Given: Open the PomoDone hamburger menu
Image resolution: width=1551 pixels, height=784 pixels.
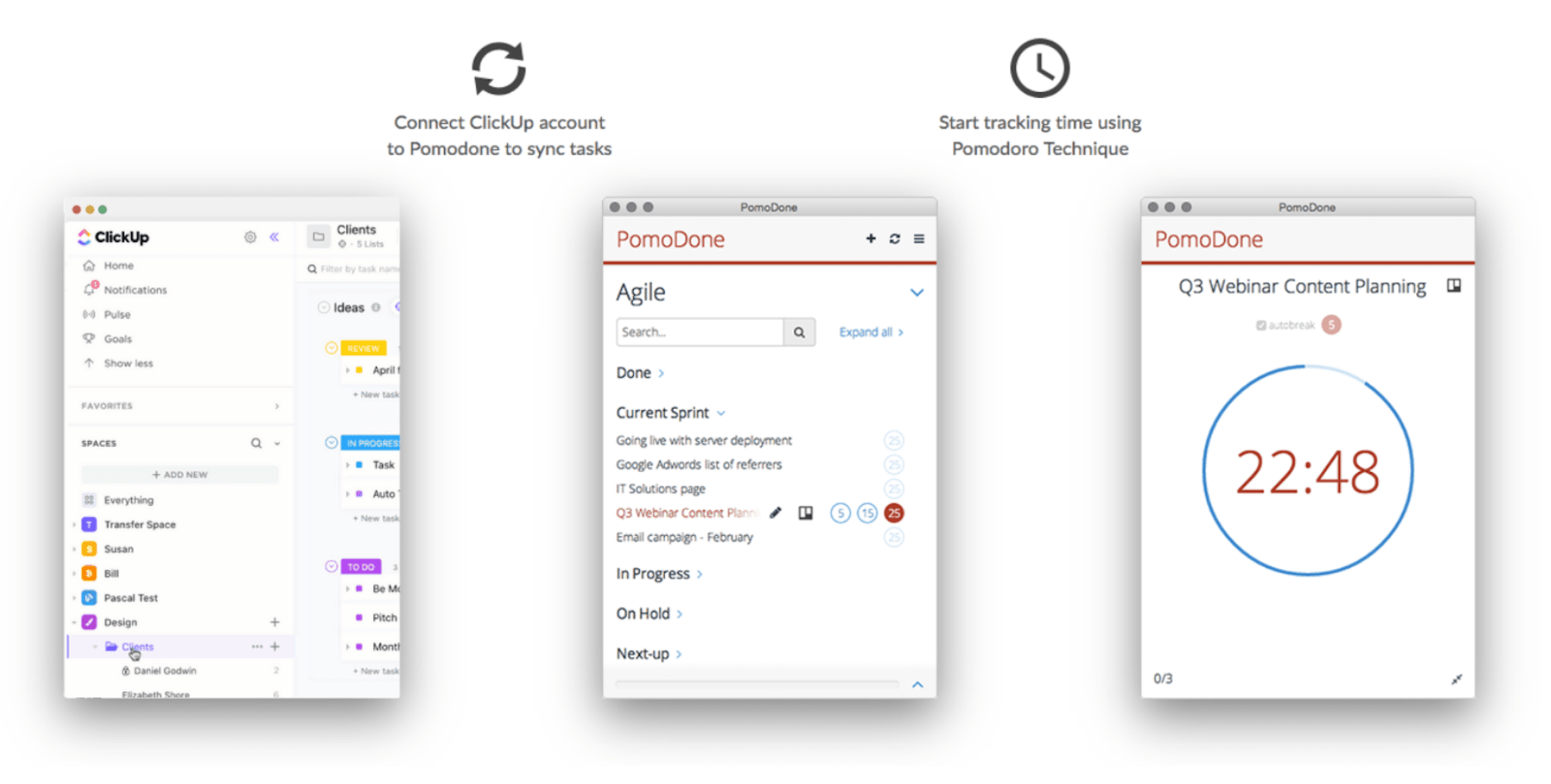Looking at the screenshot, I should [919, 239].
